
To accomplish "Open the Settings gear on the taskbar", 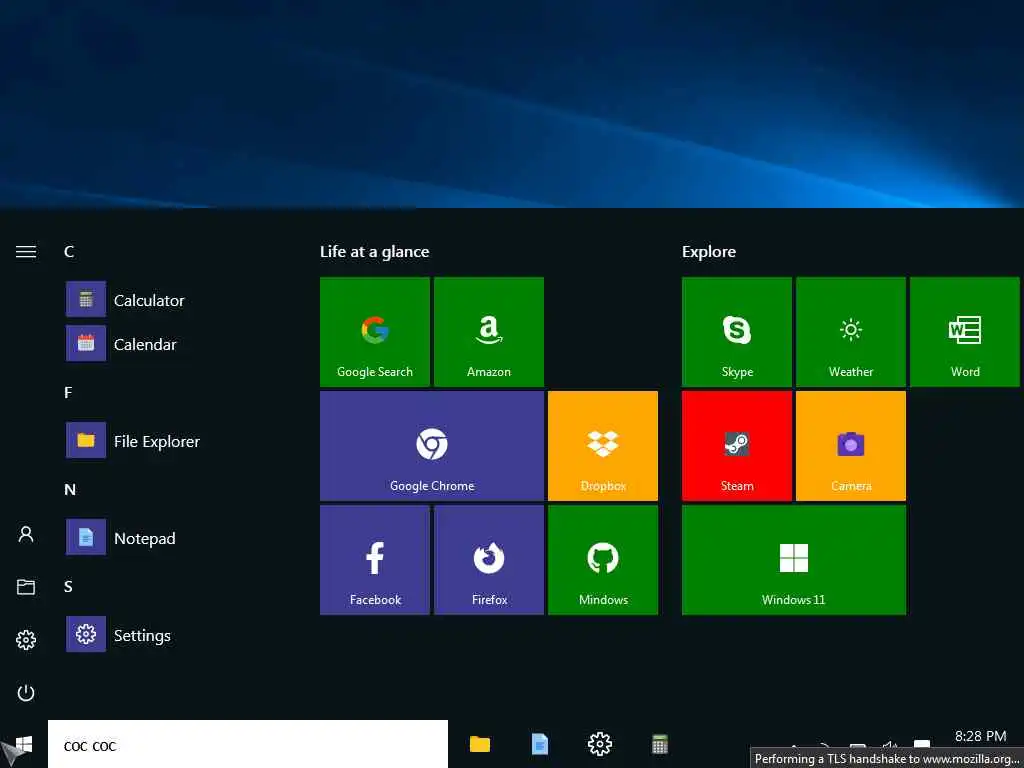I will [600, 744].
